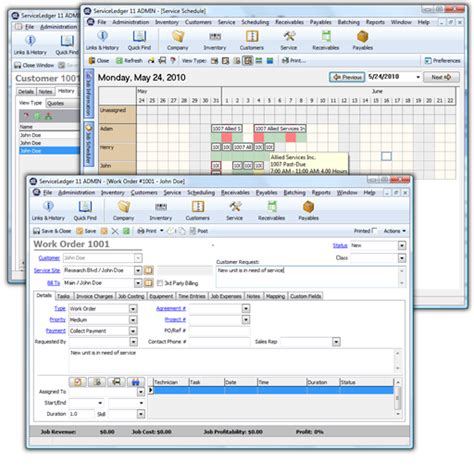Click the PO/Ref # input field

point(220,331)
